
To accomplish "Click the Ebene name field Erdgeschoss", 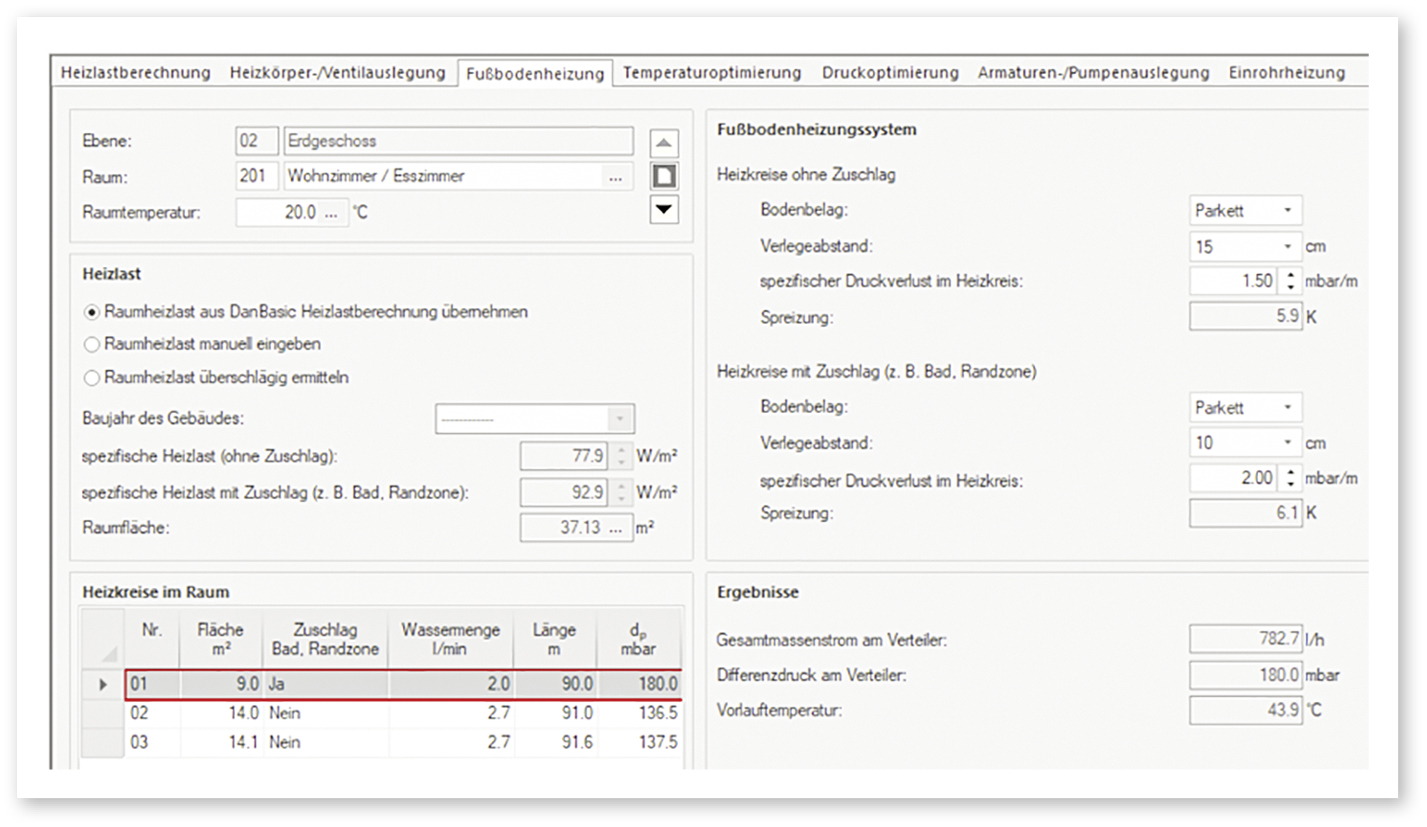I will (x=458, y=142).
